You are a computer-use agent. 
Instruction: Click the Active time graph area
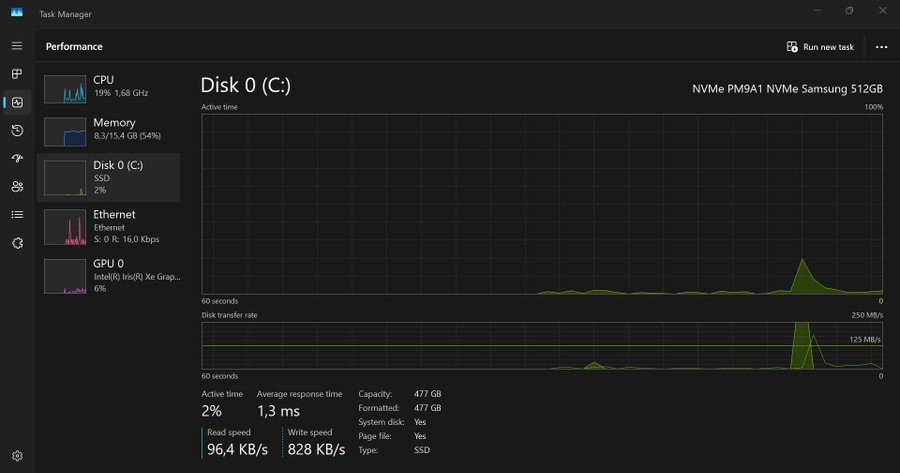[x=542, y=203]
